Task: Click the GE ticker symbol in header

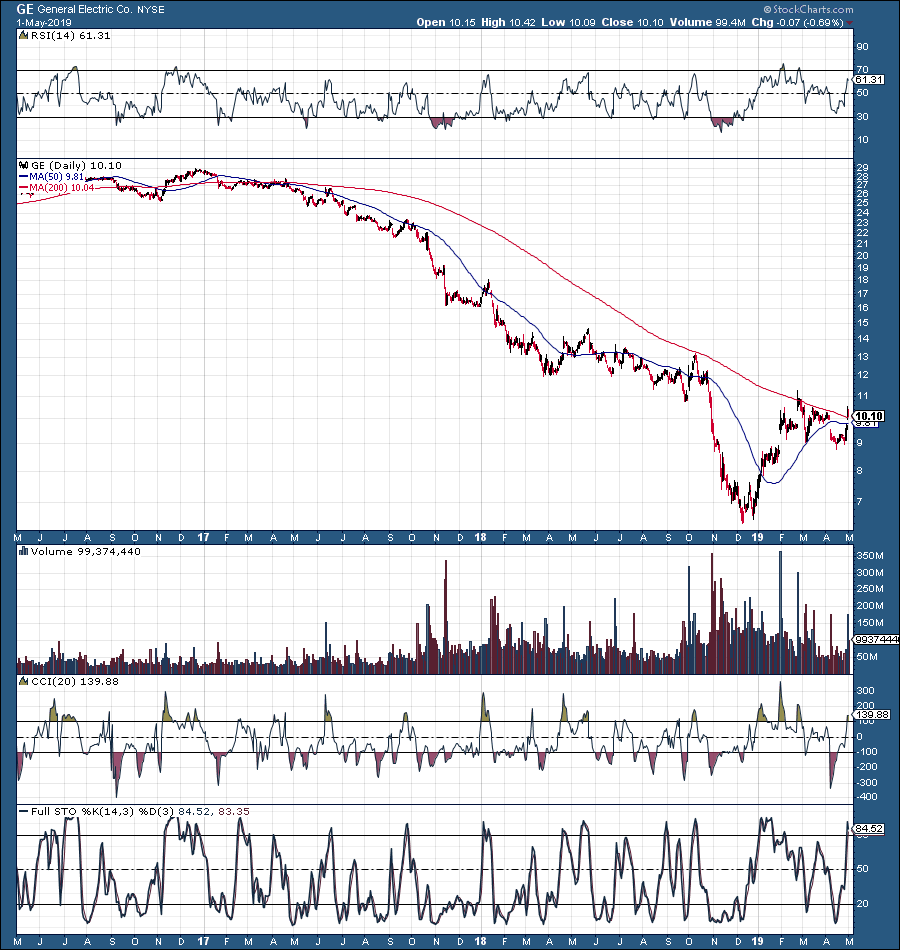Action: click(x=25, y=9)
